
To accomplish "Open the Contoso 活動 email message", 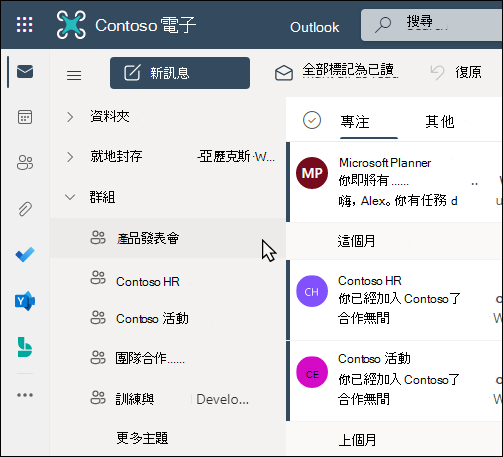I will (395, 381).
